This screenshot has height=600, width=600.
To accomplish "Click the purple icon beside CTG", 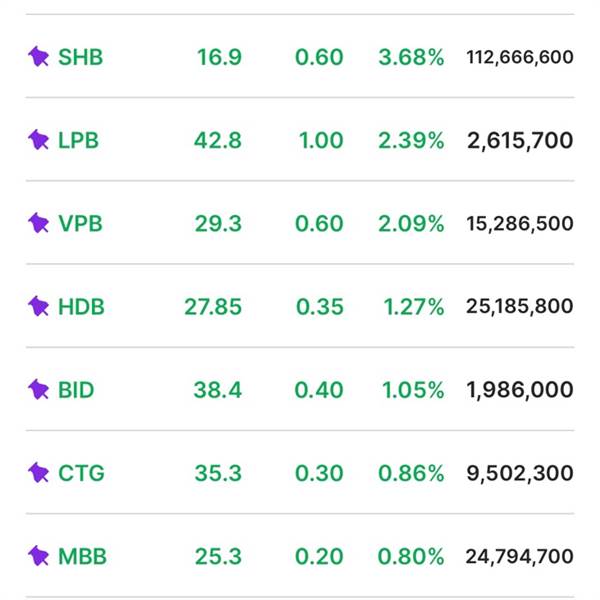I will [x=38, y=472].
